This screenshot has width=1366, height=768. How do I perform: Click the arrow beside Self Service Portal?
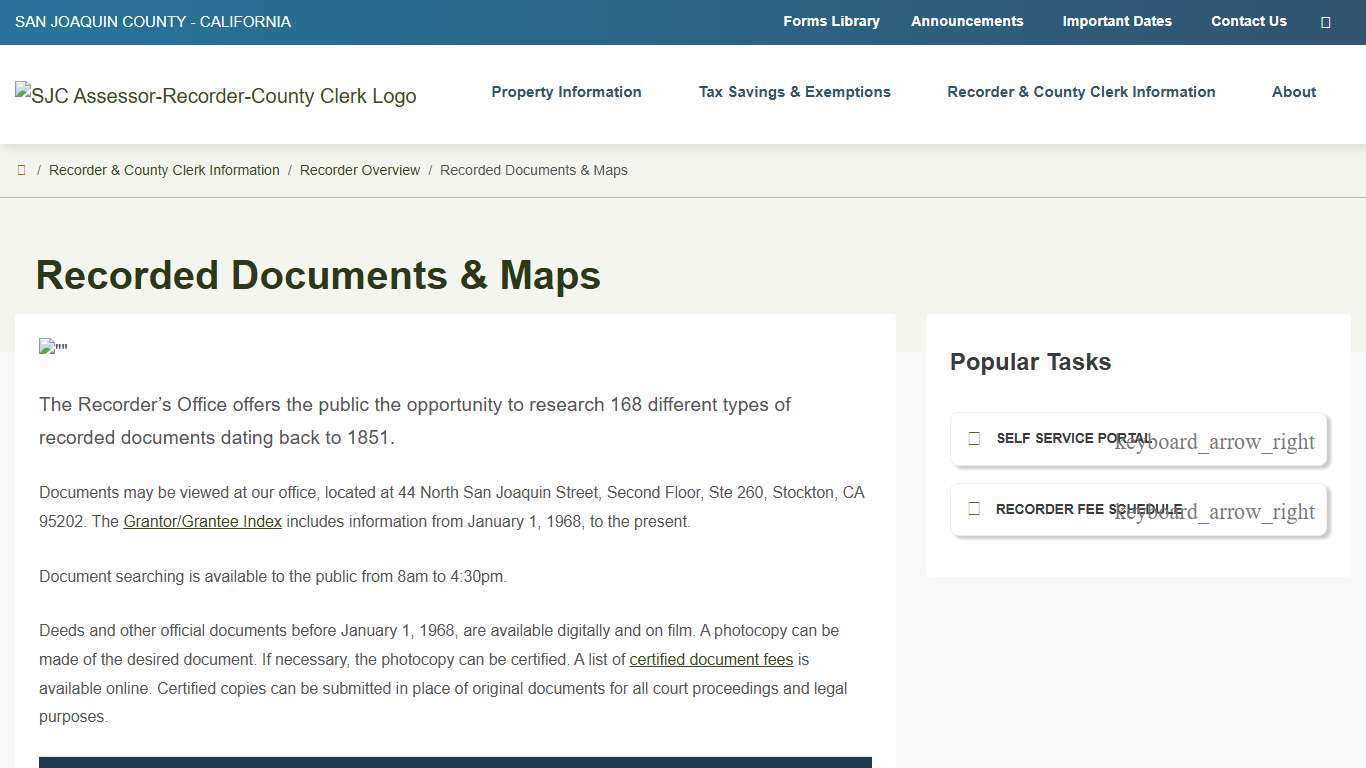pyautogui.click(x=1214, y=441)
